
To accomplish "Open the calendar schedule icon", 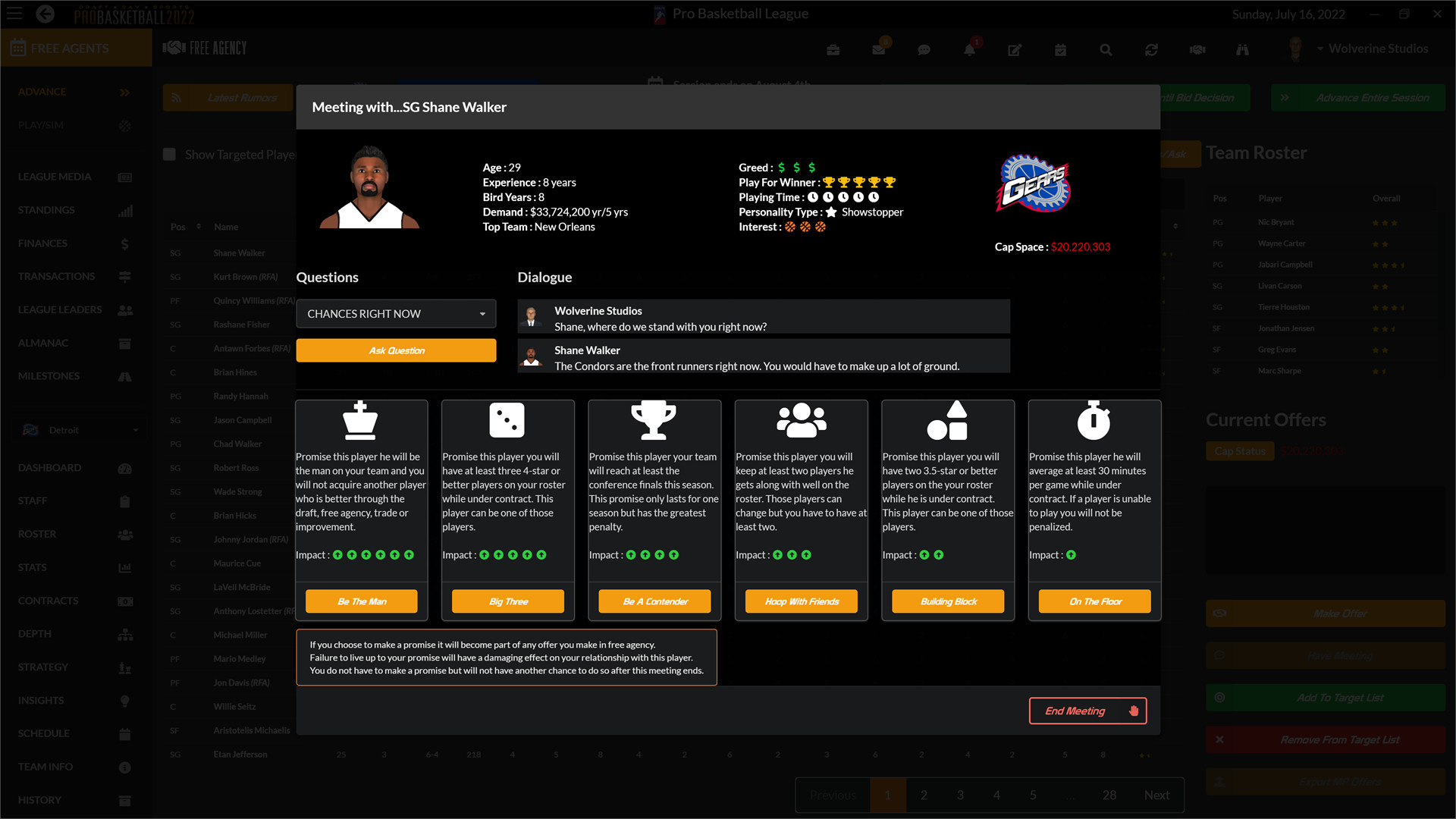I will point(1060,49).
